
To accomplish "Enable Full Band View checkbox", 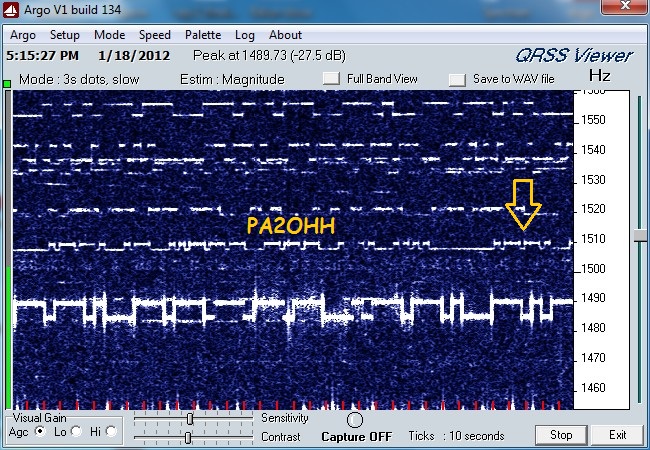I will [332, 79].
